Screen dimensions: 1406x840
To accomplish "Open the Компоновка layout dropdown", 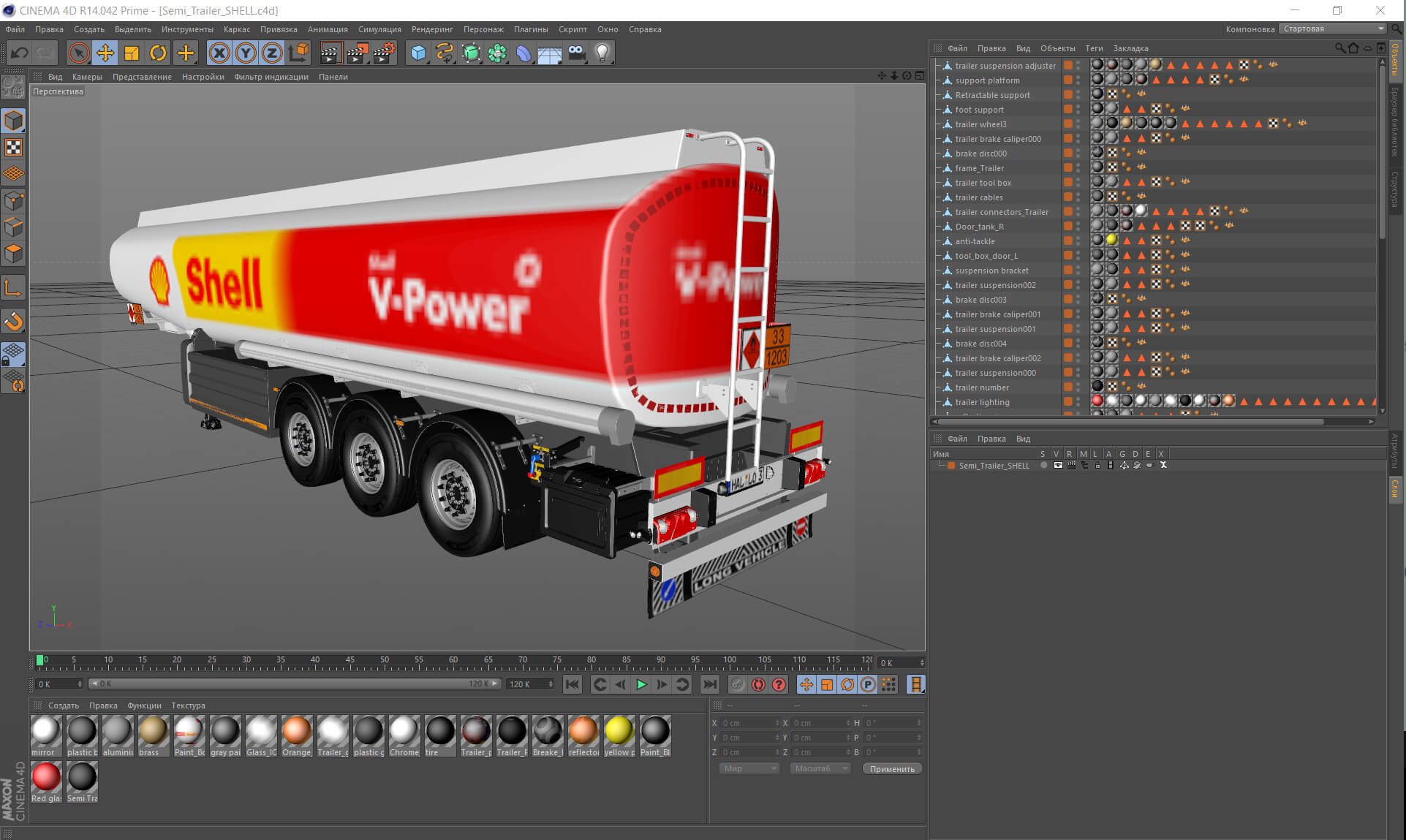I will (x=1334, y=29).
